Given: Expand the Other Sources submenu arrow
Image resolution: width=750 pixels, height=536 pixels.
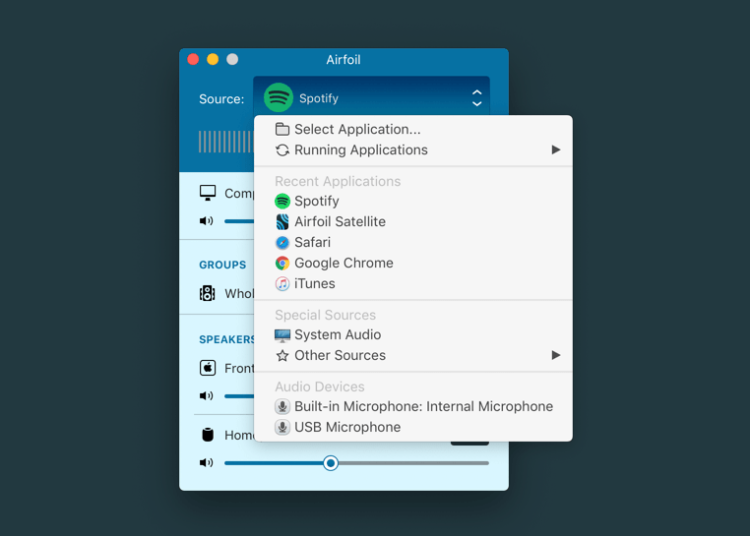Looking at the screenshot, I should tap(556, 355).
